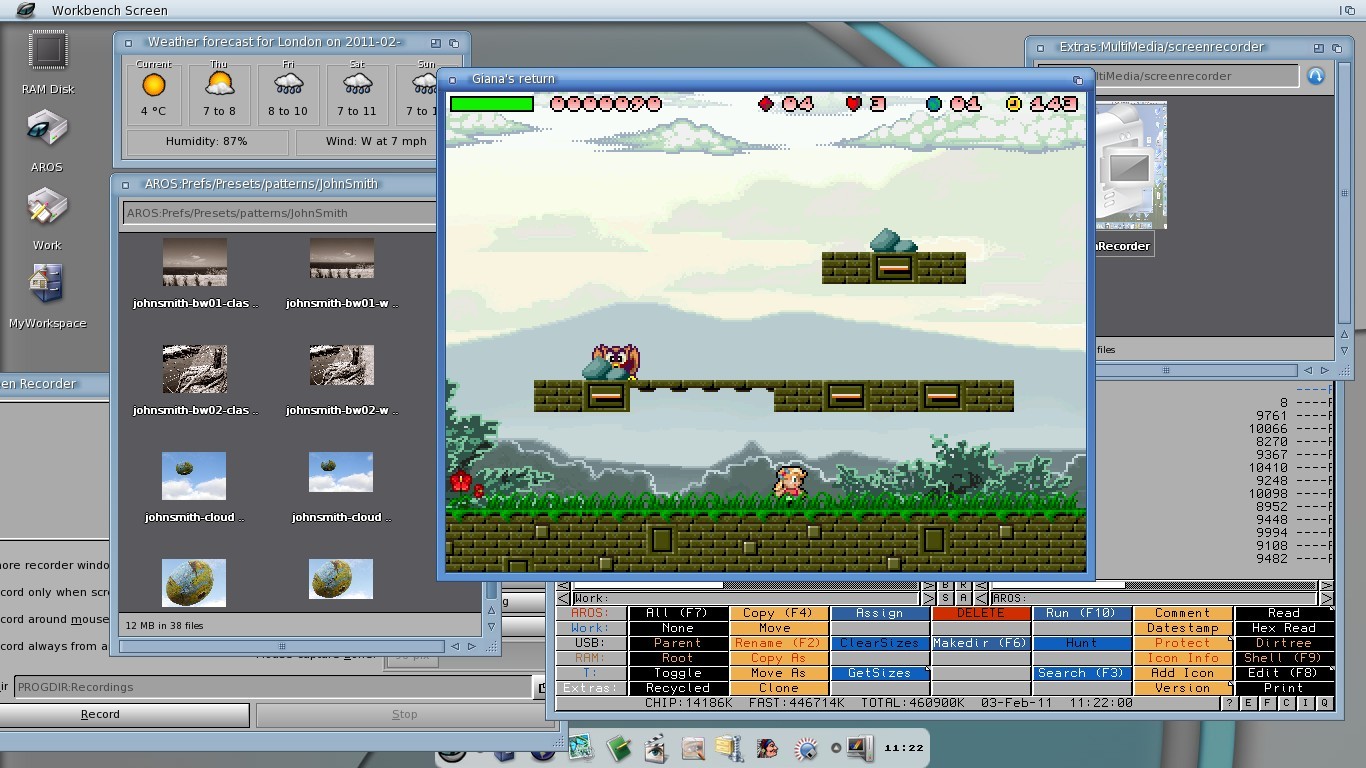Image resolution: width=1366 pixels, height=768 pixels.
Task: Click the green health bar in Giana's return
Action: (x=491, y=104)
